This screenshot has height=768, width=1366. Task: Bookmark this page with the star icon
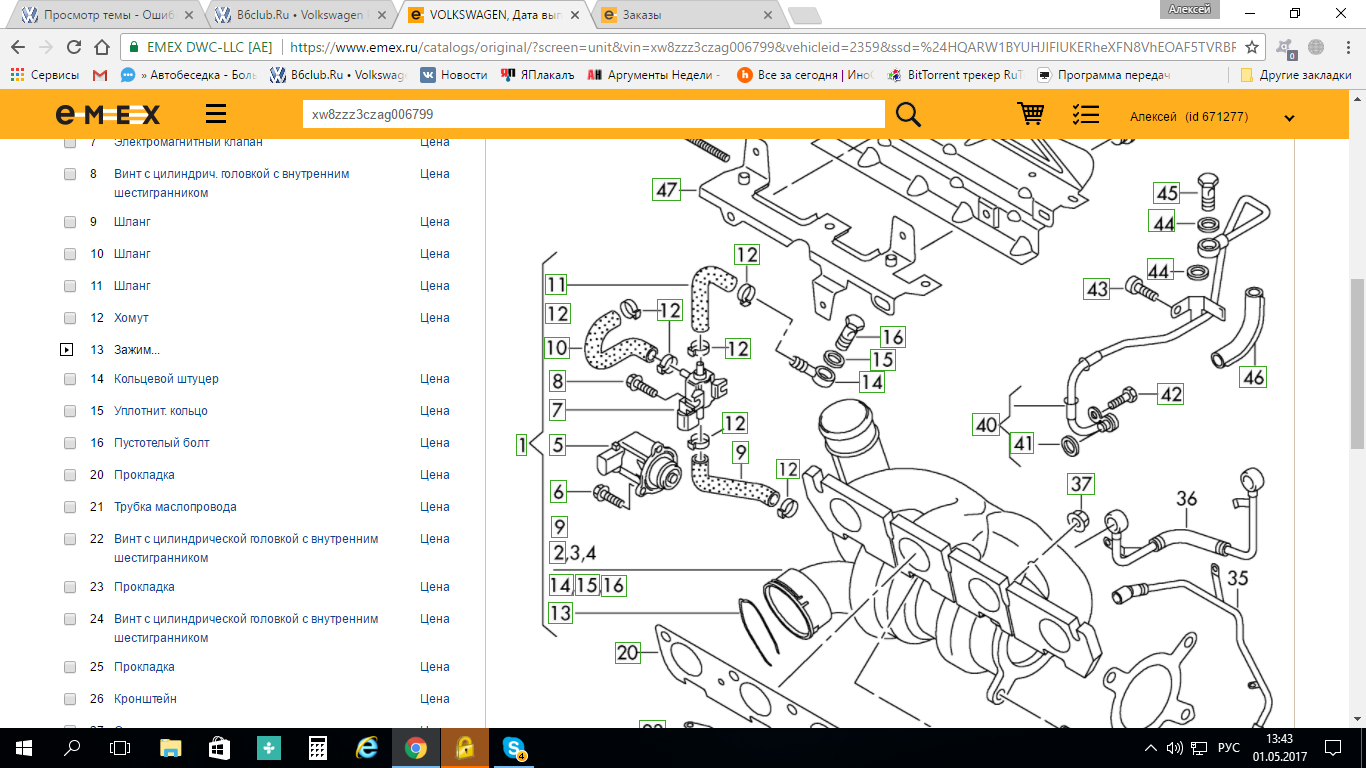[1251, 47]
